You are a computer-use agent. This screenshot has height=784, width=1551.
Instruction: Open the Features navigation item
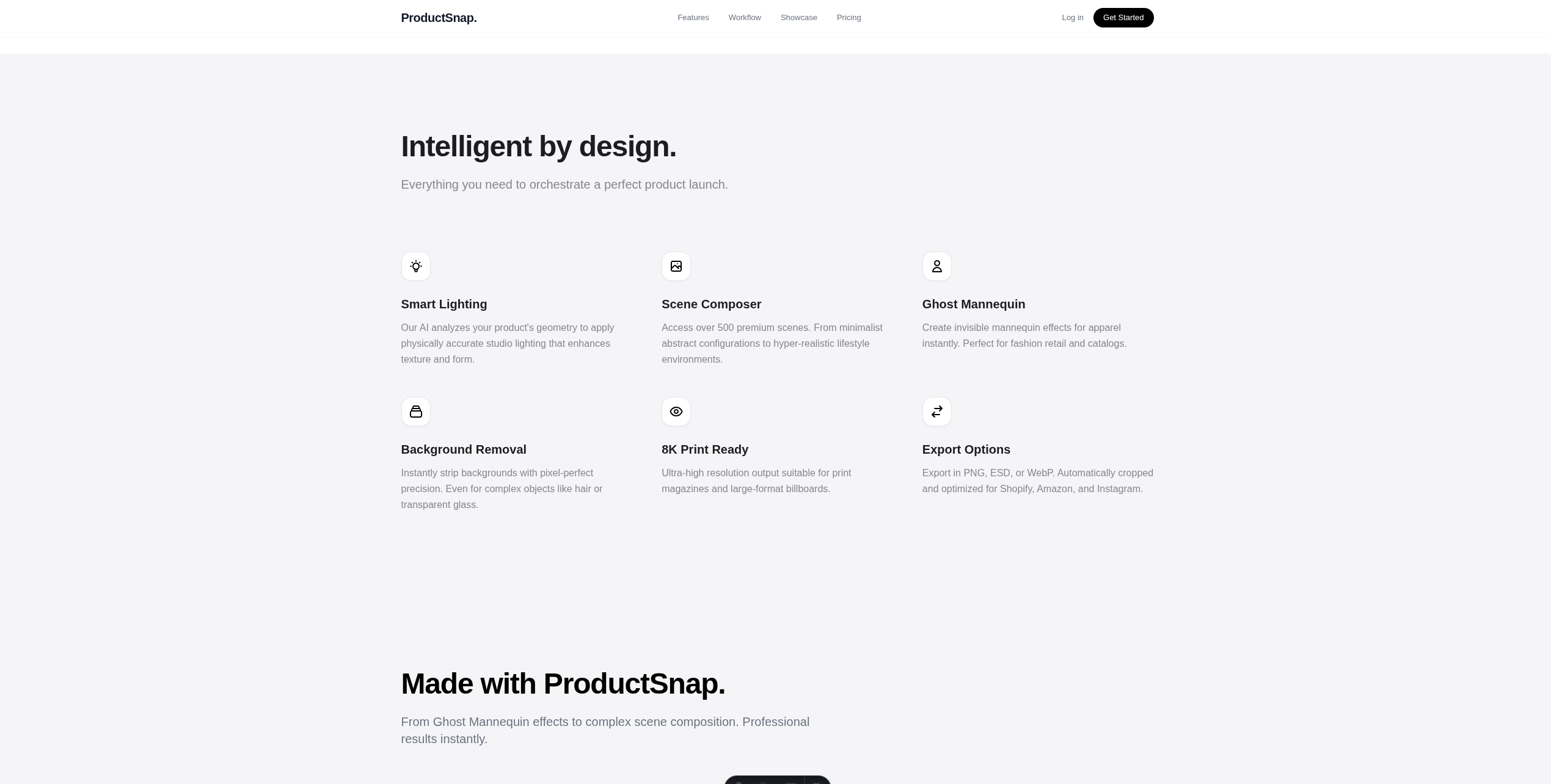(693, 17)
